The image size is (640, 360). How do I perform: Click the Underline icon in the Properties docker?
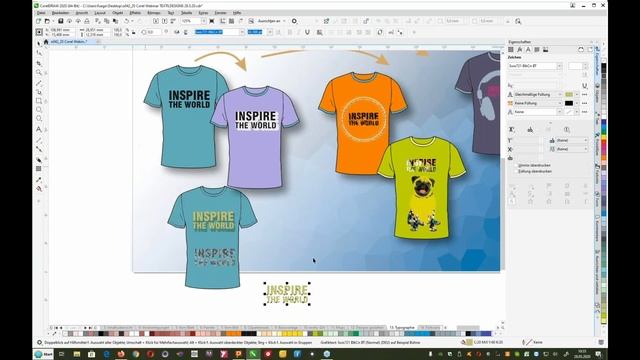[584, 85]
